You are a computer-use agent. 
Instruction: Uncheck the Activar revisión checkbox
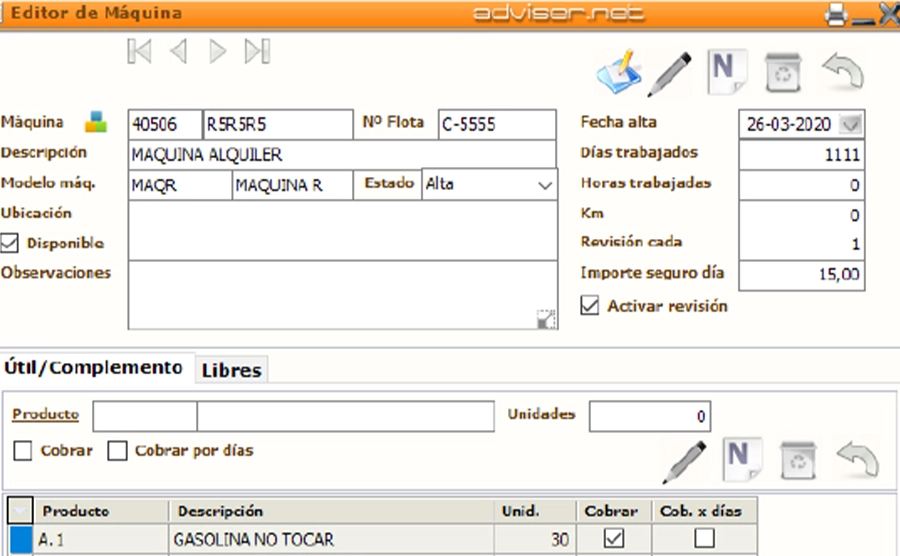pyautogui.click(x=590, y=306)
